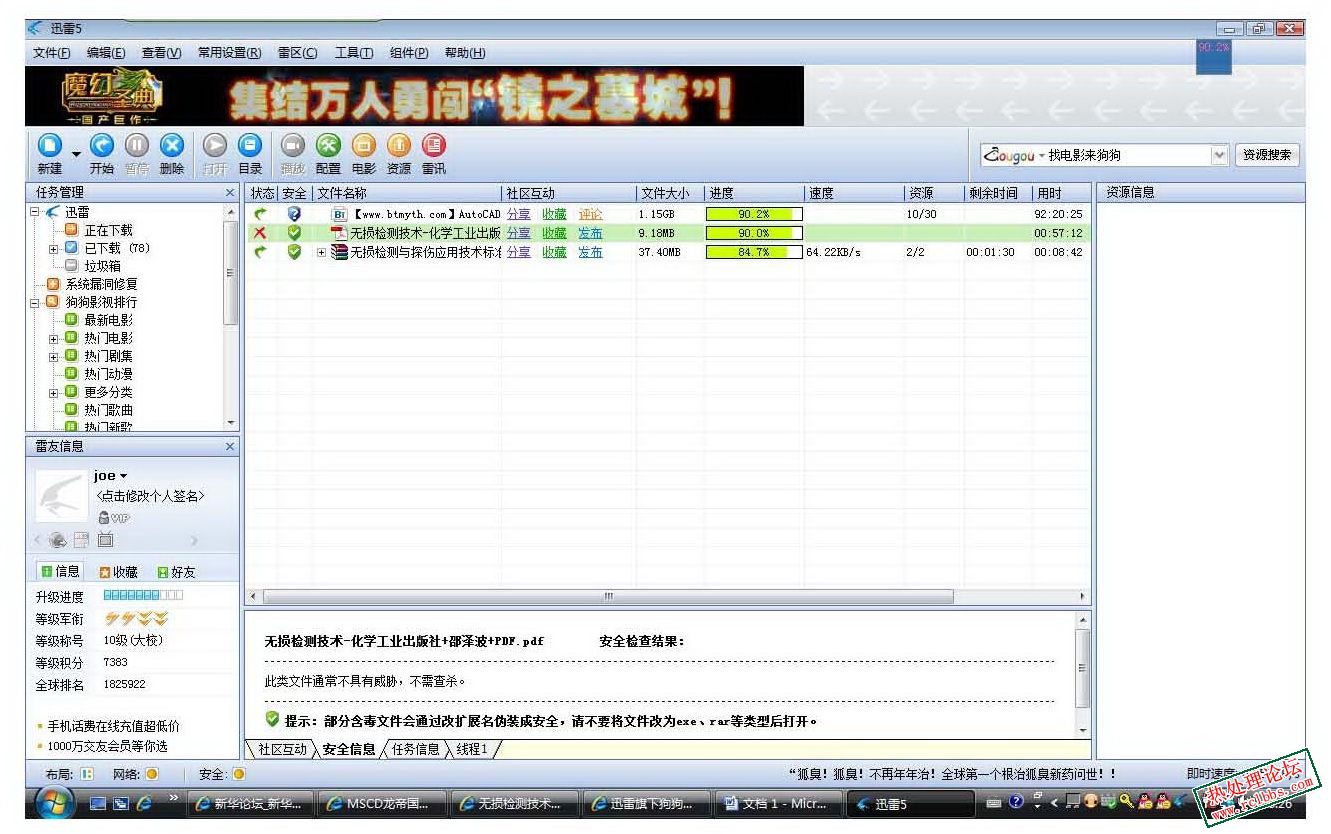Screen dimensions: 1331x834
Task: Open the 手机话费在线充值超低价 link
Action: pyautogui.click(x=114, y=726)
